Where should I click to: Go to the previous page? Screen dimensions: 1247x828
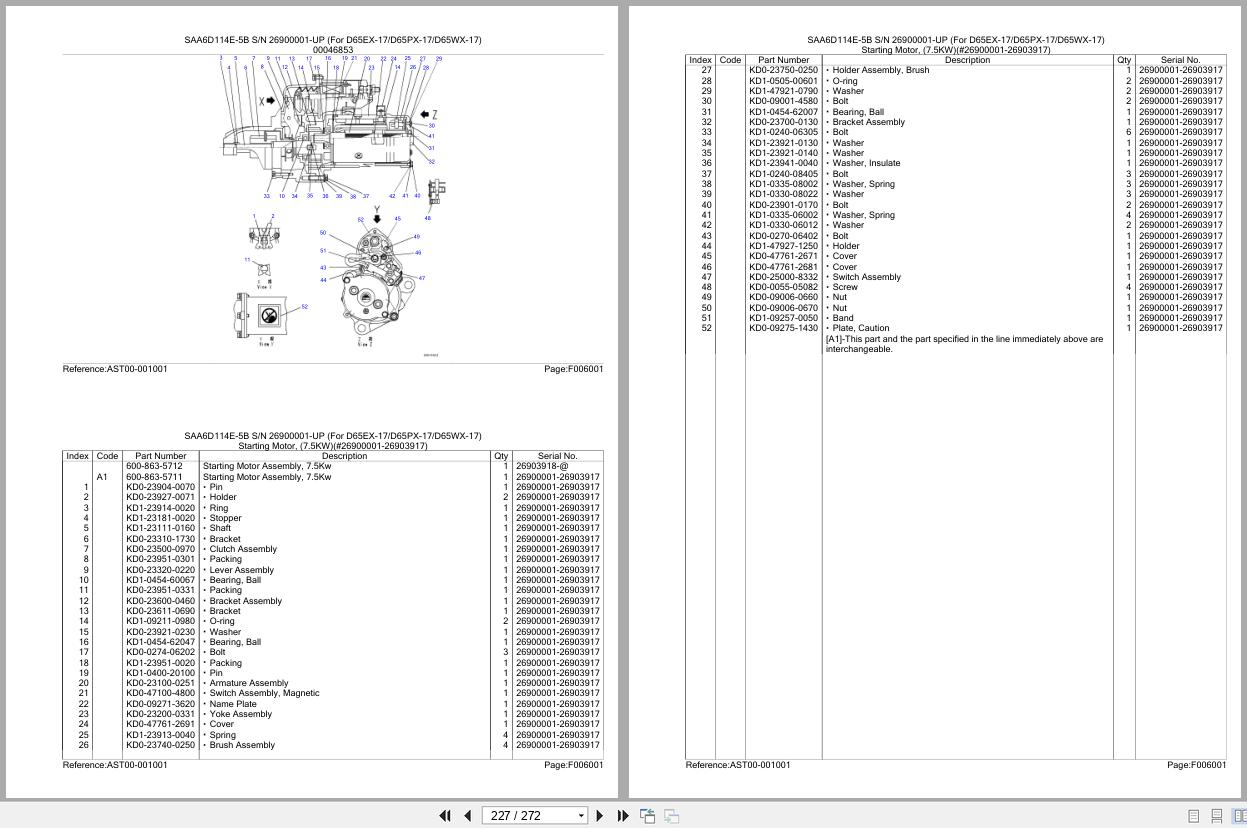467,816
